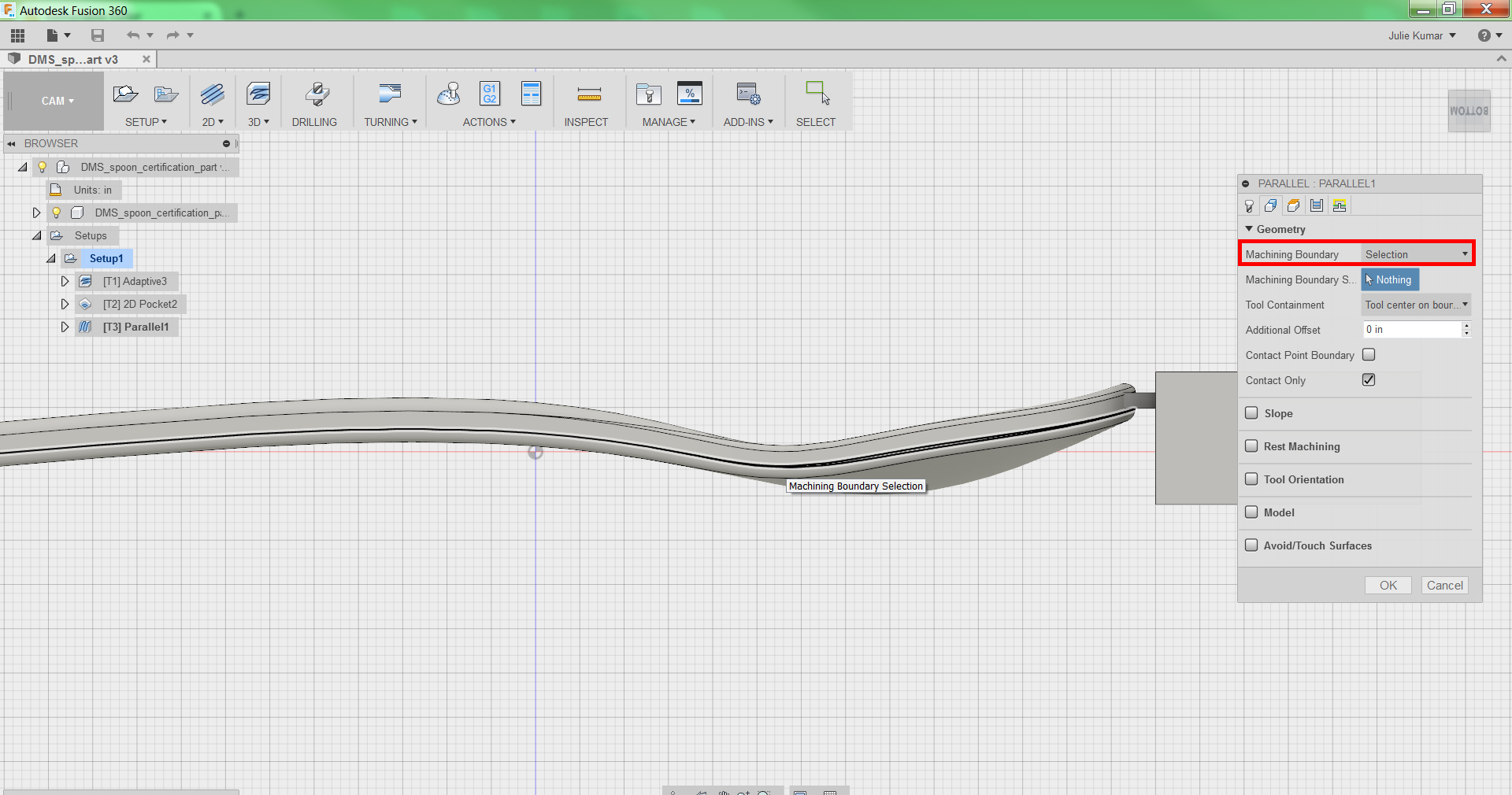Open the Passes tab in Parallel dialog
This screenshot has width=1512, height=795.
(x=1317, y=206)
